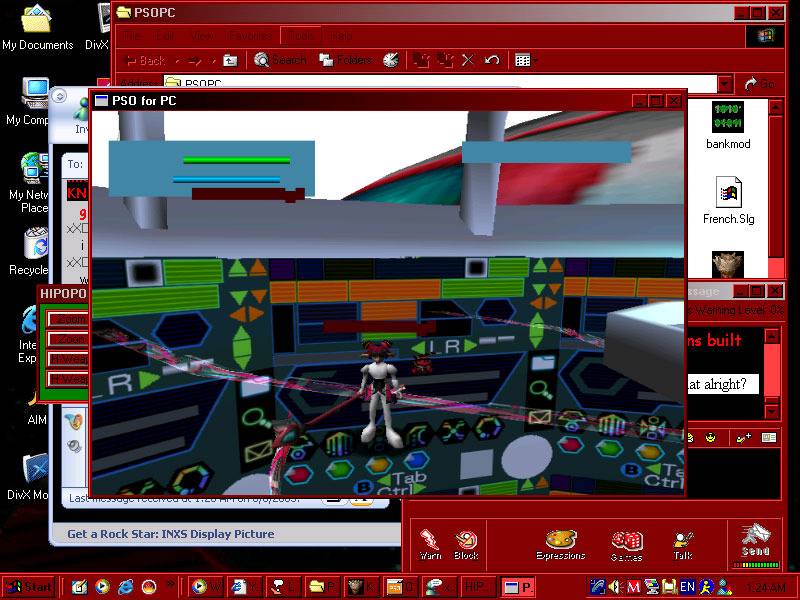
Task: Click the AIM conversation scrollbar down arrow
Action: tap(772, 411)
